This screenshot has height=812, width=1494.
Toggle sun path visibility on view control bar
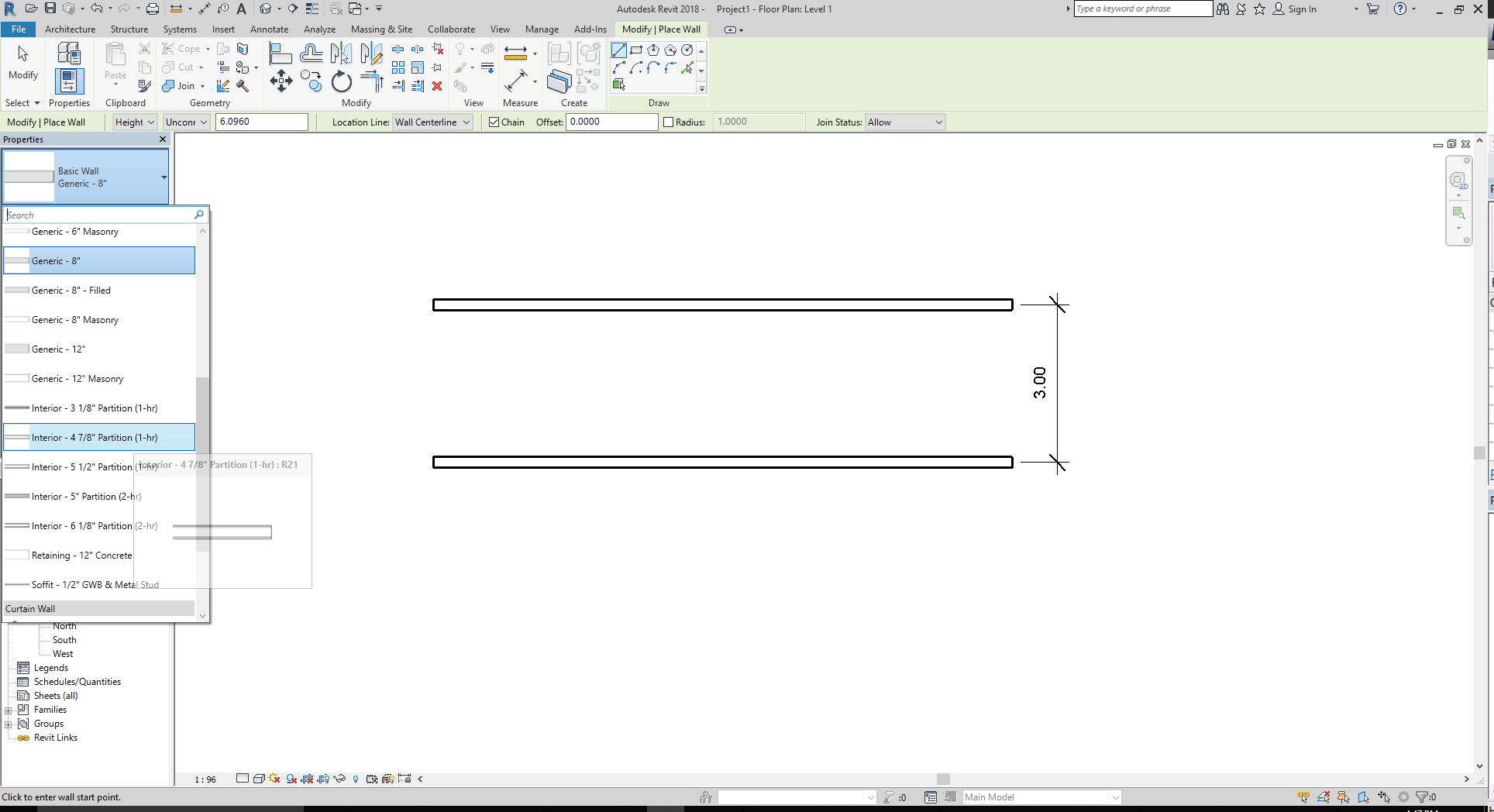pos(274,779)
